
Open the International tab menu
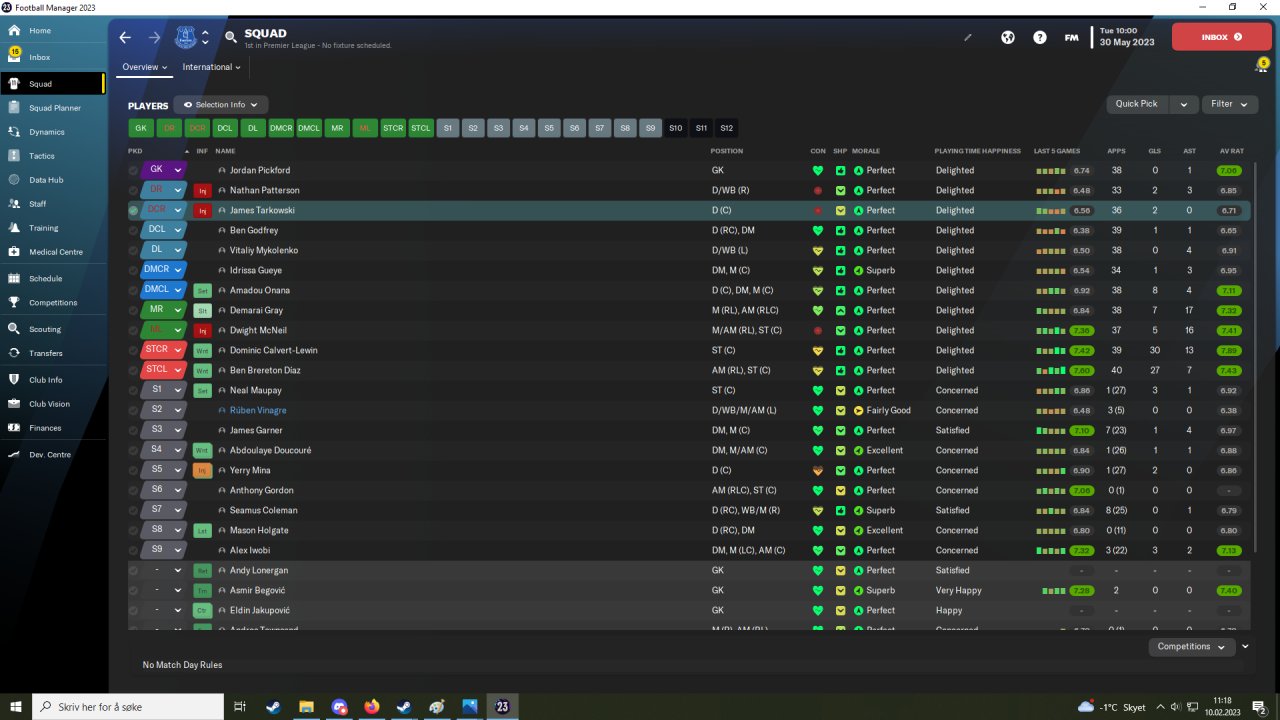pyautogui.click(x=211, y=67)
